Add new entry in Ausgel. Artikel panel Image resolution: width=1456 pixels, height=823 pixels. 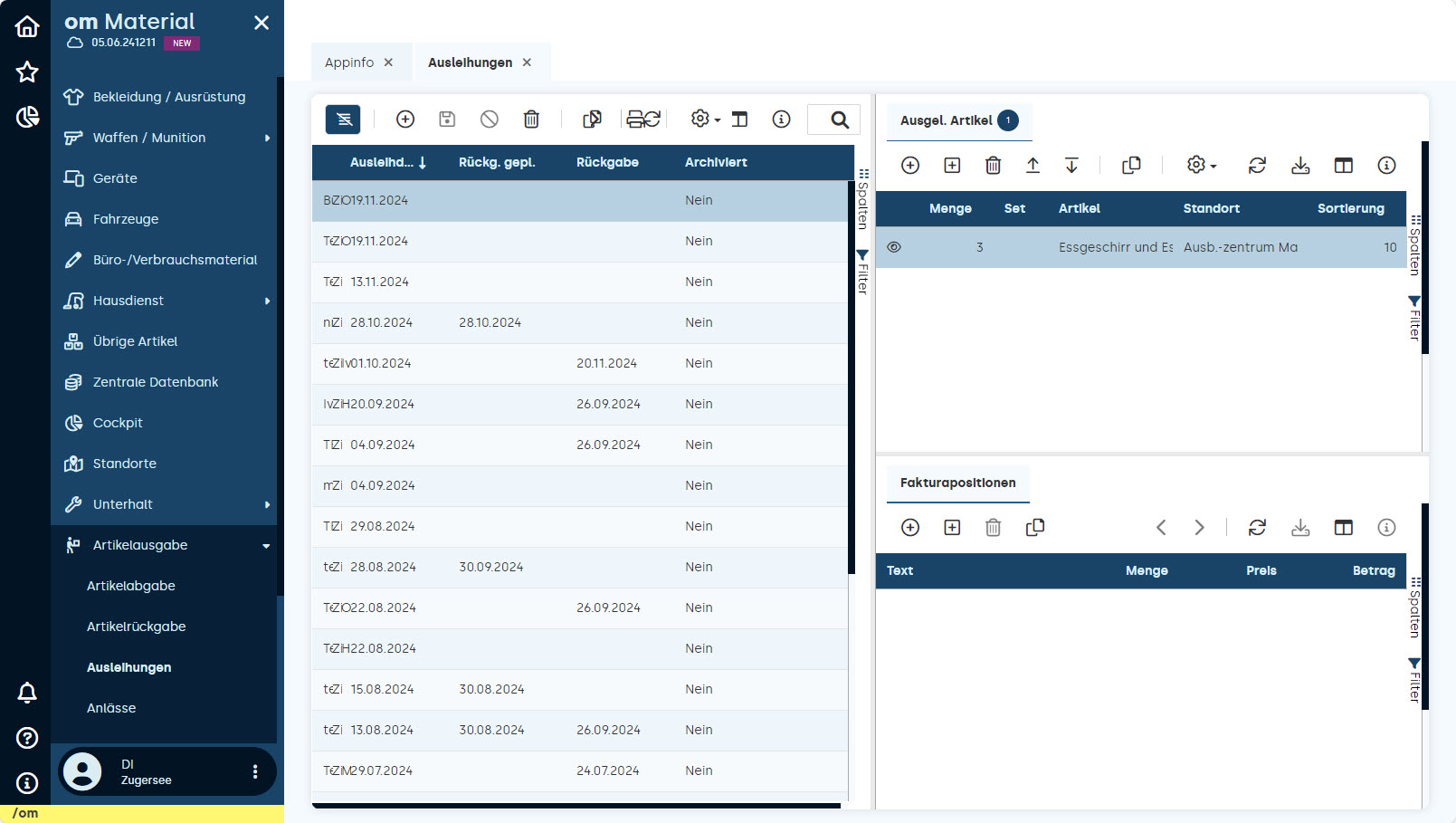click(910, 166)
